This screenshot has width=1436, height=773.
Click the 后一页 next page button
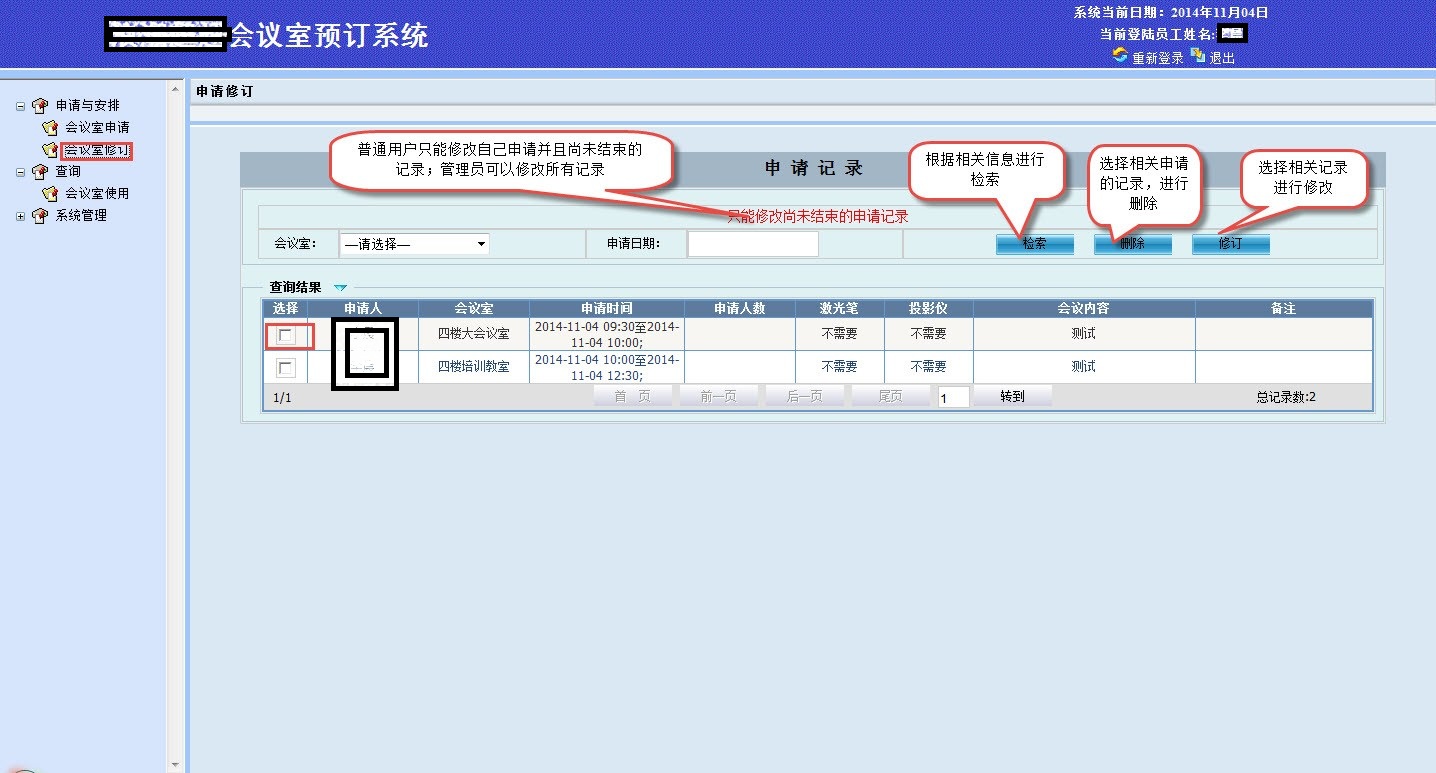coord(804,397)
